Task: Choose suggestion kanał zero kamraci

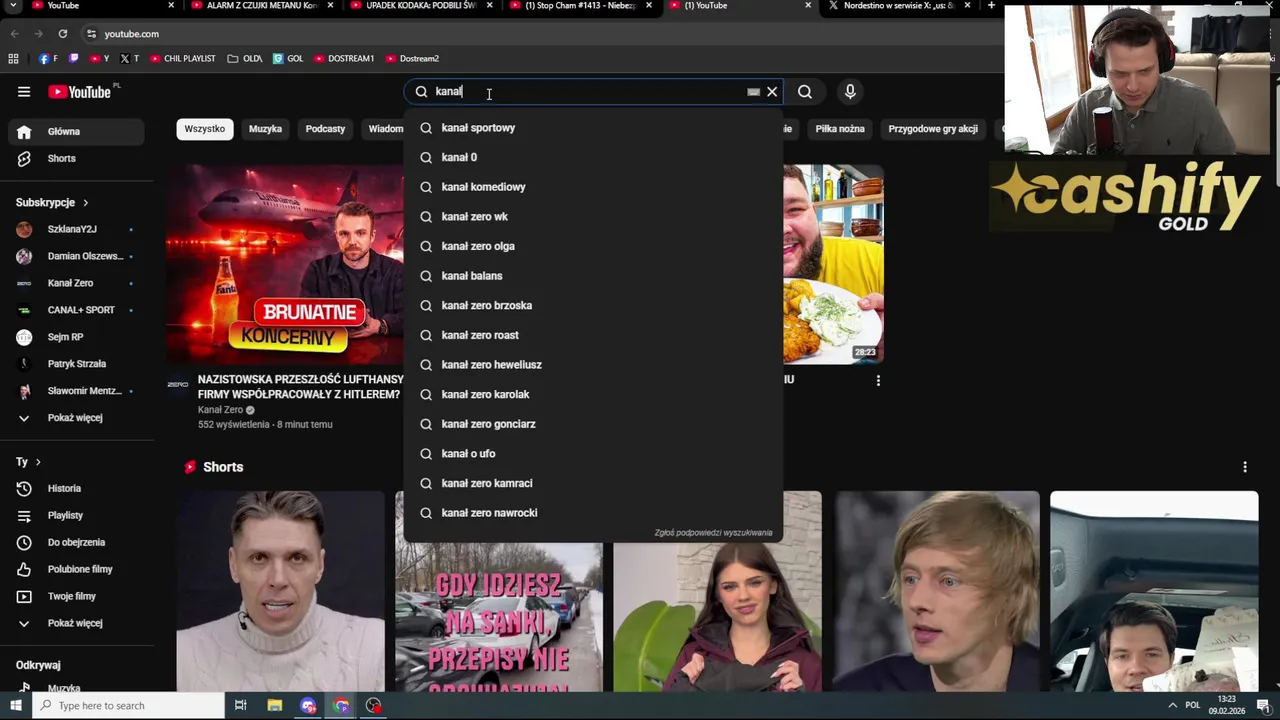Action: pyautogui.click(x=593, y=484)
